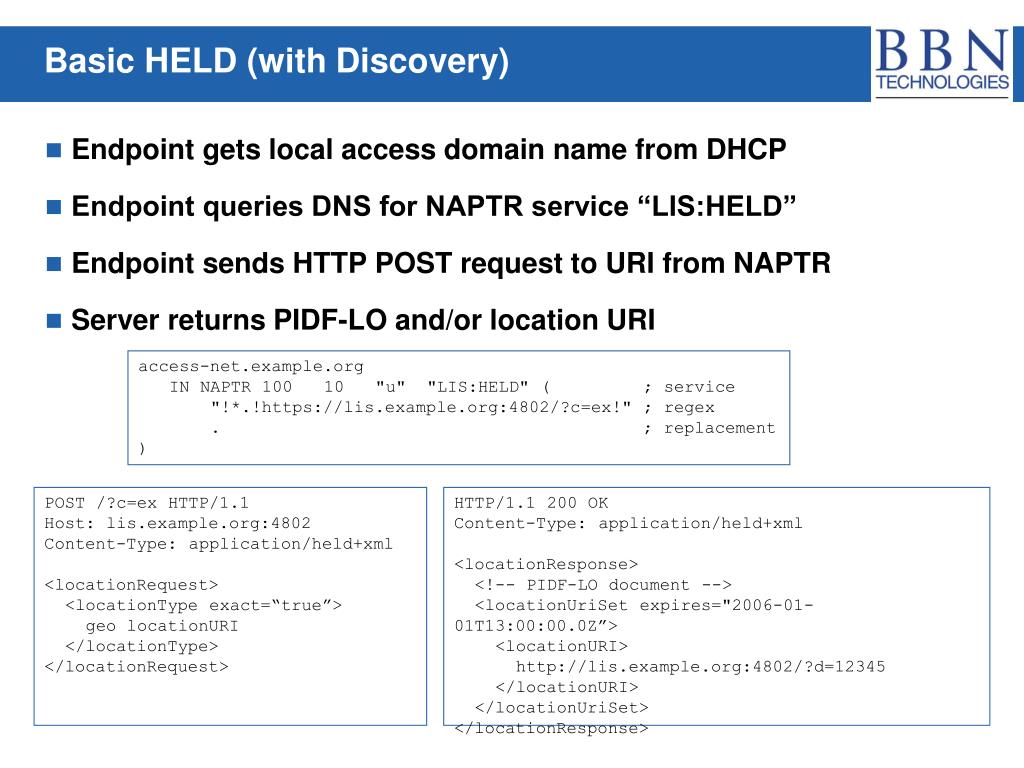
Task: Click the bullet 'Server returns PIDF-LO and/or location URI'
Action: 363,320
